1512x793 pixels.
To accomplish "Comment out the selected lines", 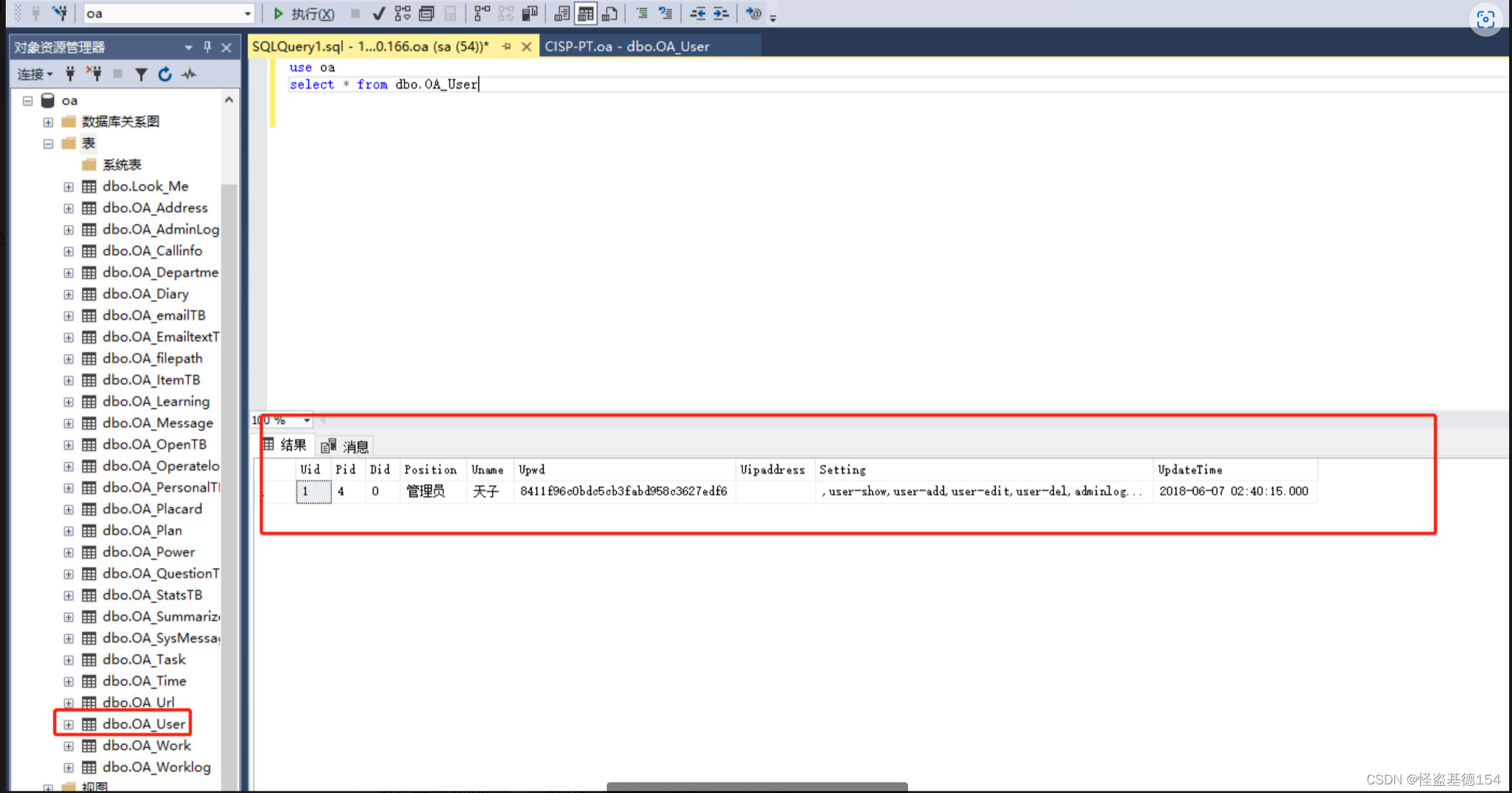I will pyautogui.click(x=642, y=14).
